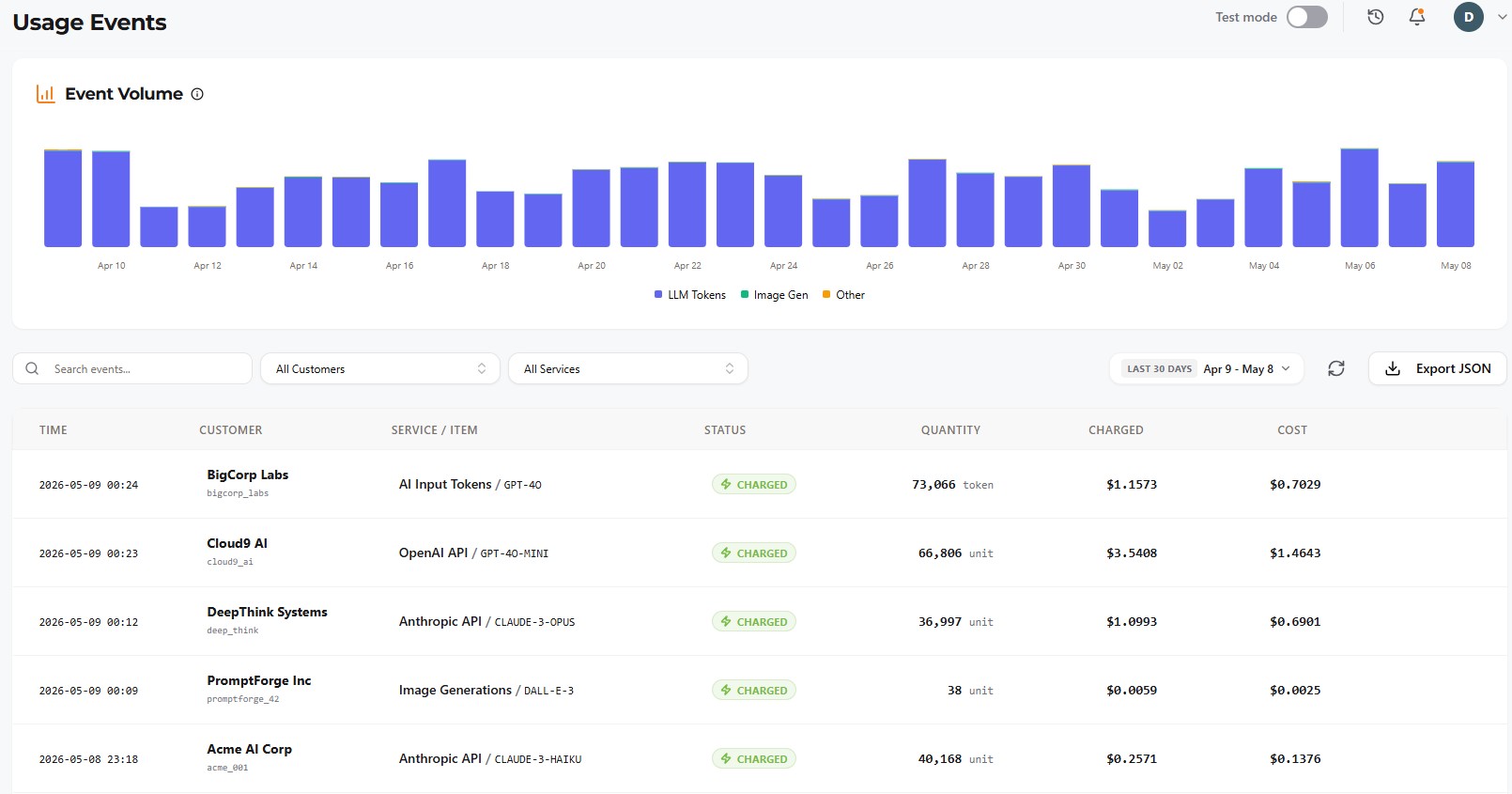The width and height of the screenshot is (1512, 794).
Task: Select PromptForge Inc customer name
Action: 259,680
